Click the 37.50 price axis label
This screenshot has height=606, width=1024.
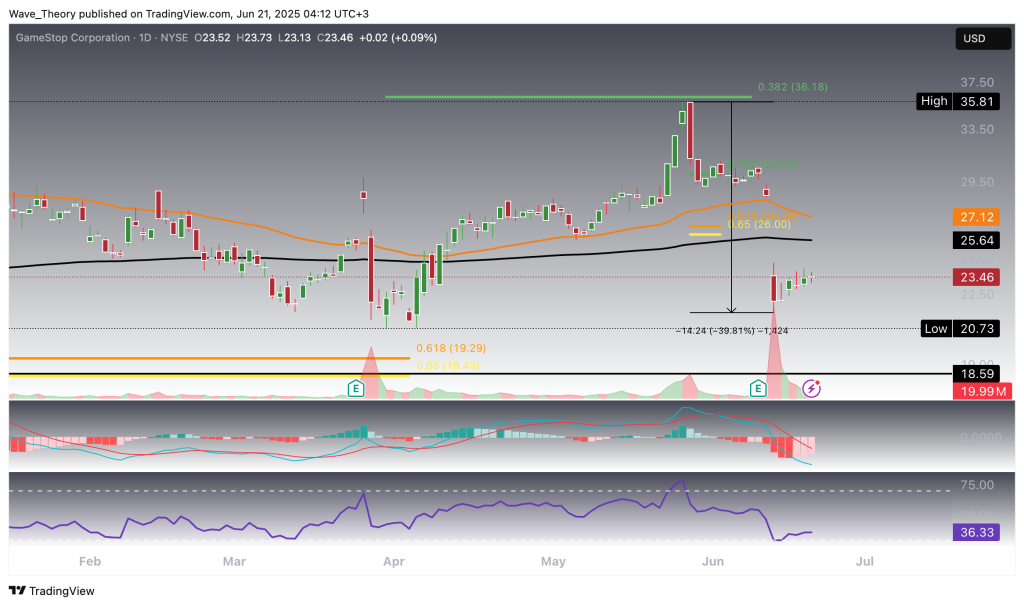[977, 82]
